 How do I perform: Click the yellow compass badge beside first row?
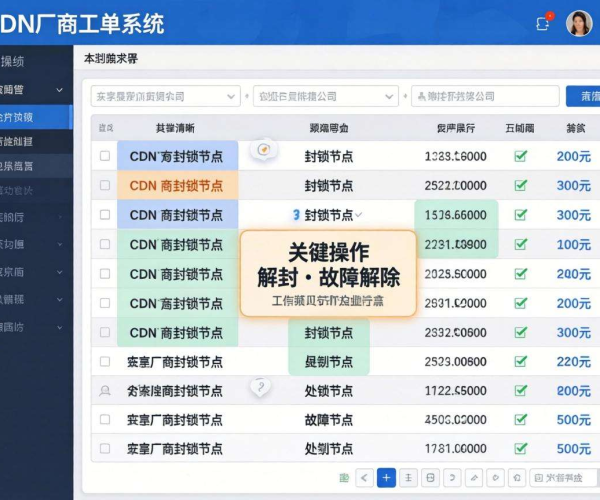[x=263, y=149]
